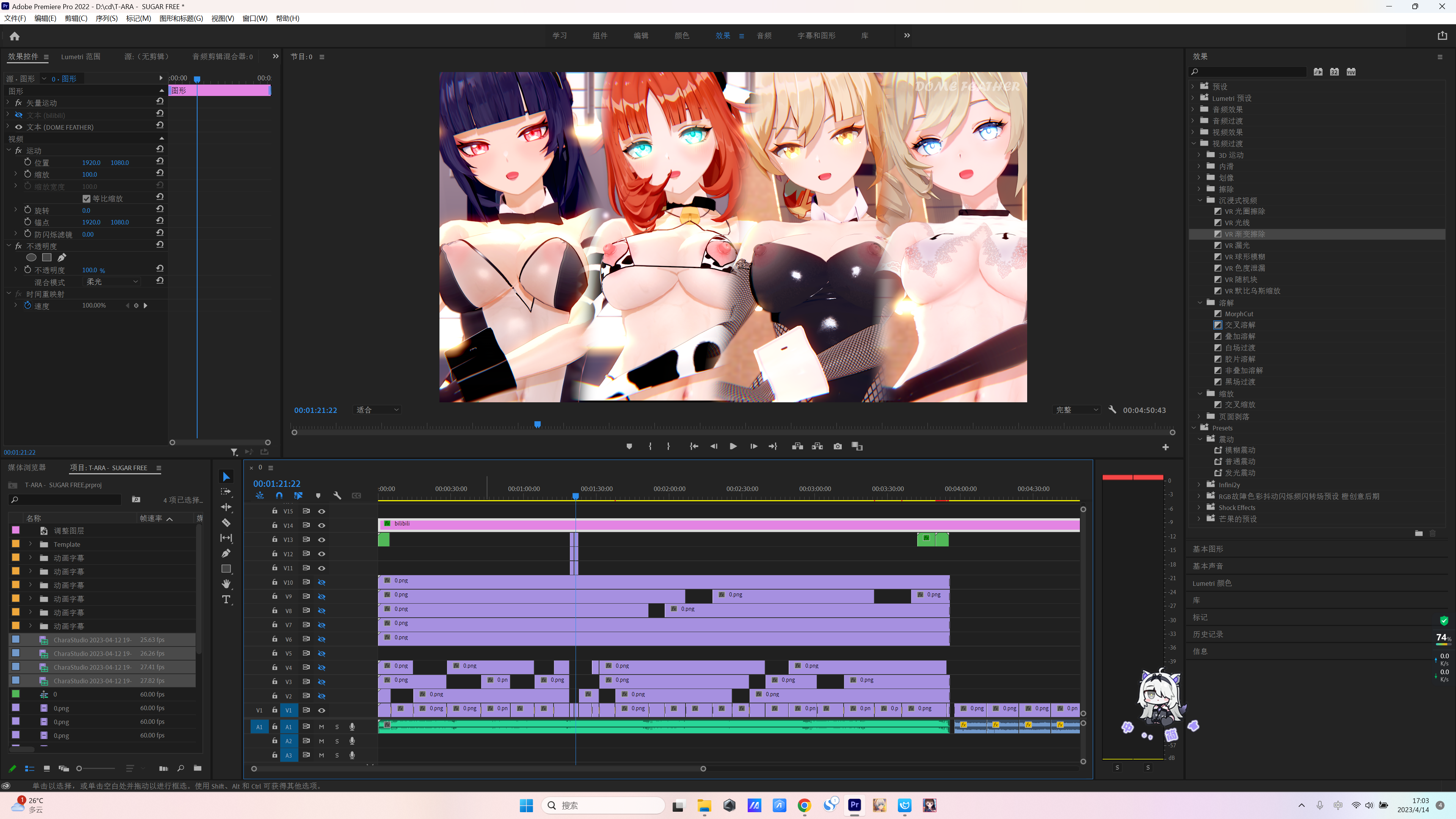Open program monitor settings wrench

tap(1112, 410)
